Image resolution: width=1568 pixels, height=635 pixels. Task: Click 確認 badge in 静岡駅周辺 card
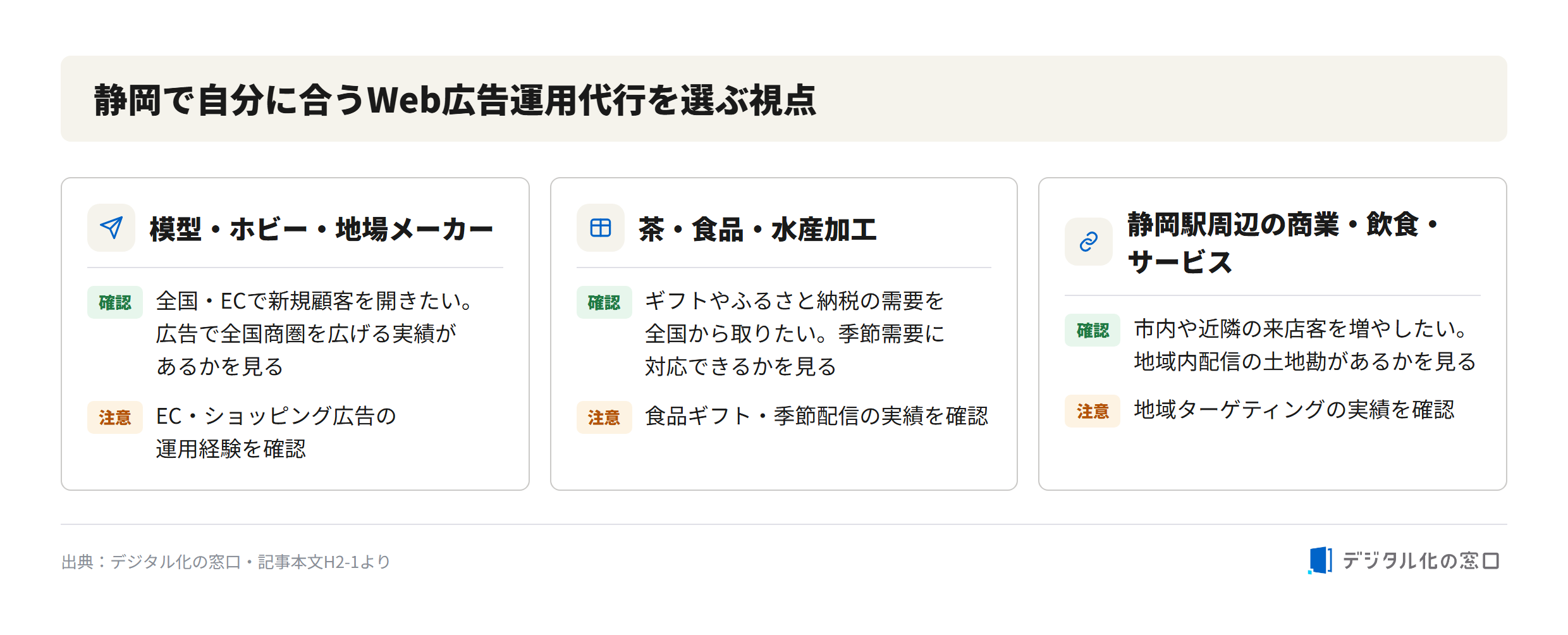point(1093,330)
